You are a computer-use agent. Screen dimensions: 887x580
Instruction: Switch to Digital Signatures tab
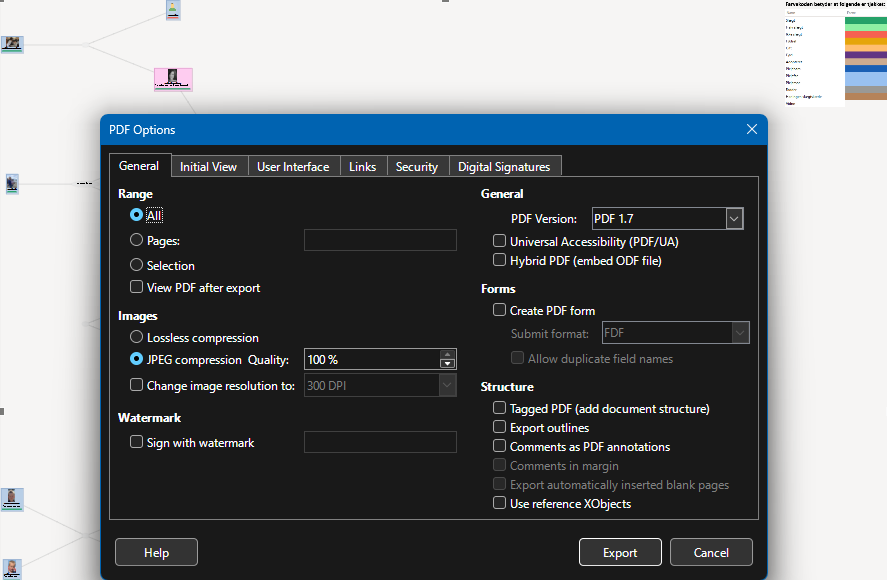pyautogui.click(x=504, y=166)
